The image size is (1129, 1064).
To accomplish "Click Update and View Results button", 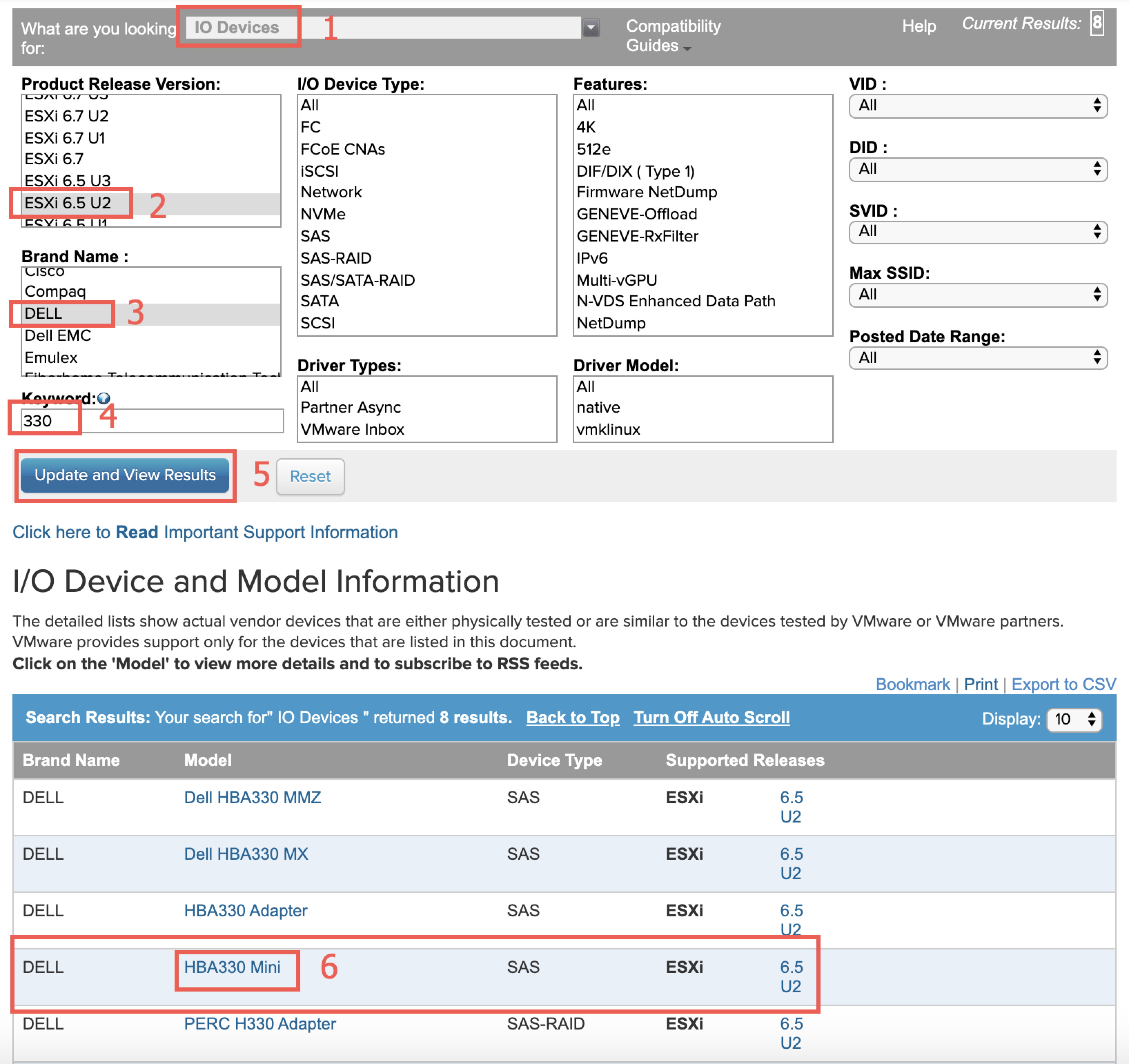I will [x=125, y=475].
